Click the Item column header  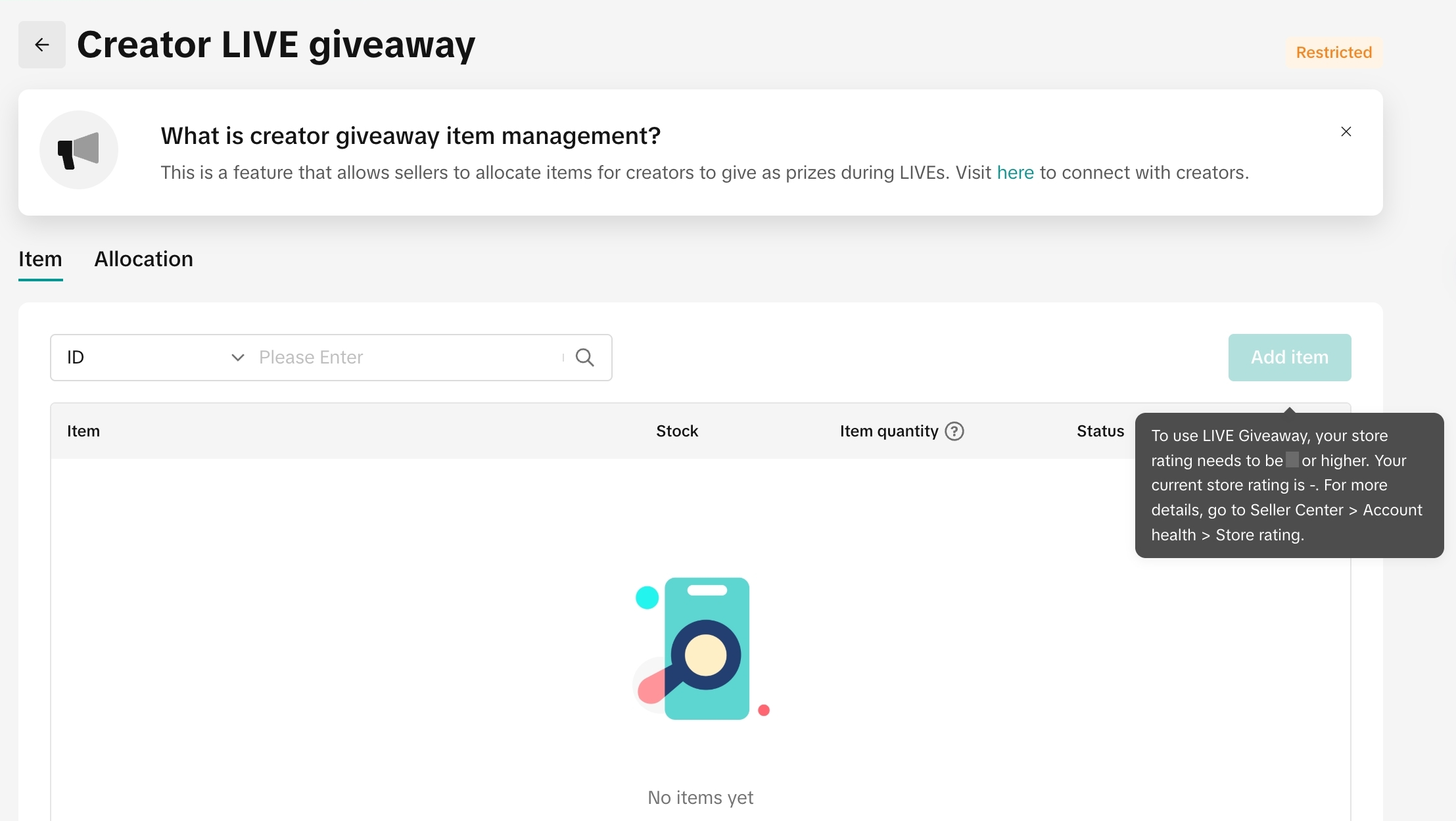coord(83,431)
